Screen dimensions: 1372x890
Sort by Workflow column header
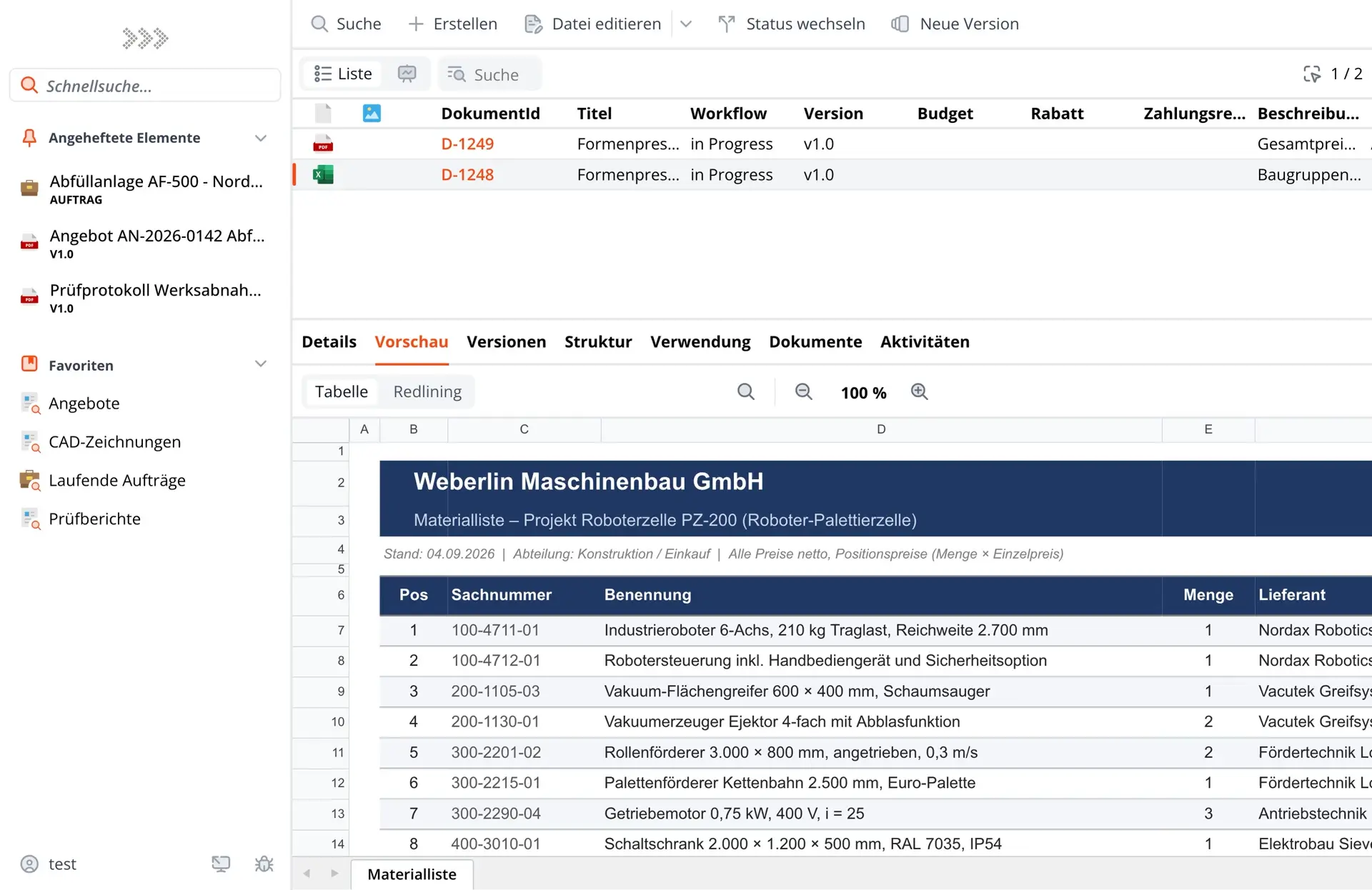coord(728,113)
